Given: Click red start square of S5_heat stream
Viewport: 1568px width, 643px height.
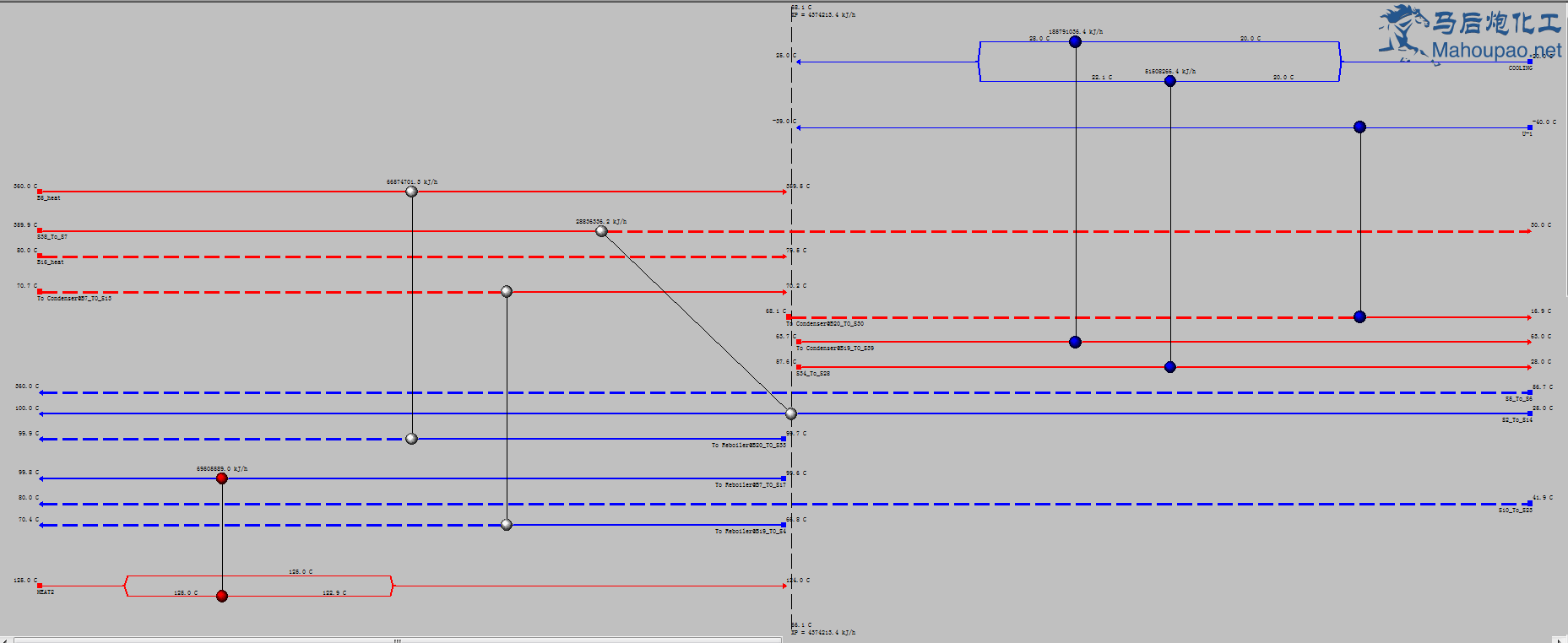Looking at the screenshot, I should pyautogui.click(x=40, y=192).
